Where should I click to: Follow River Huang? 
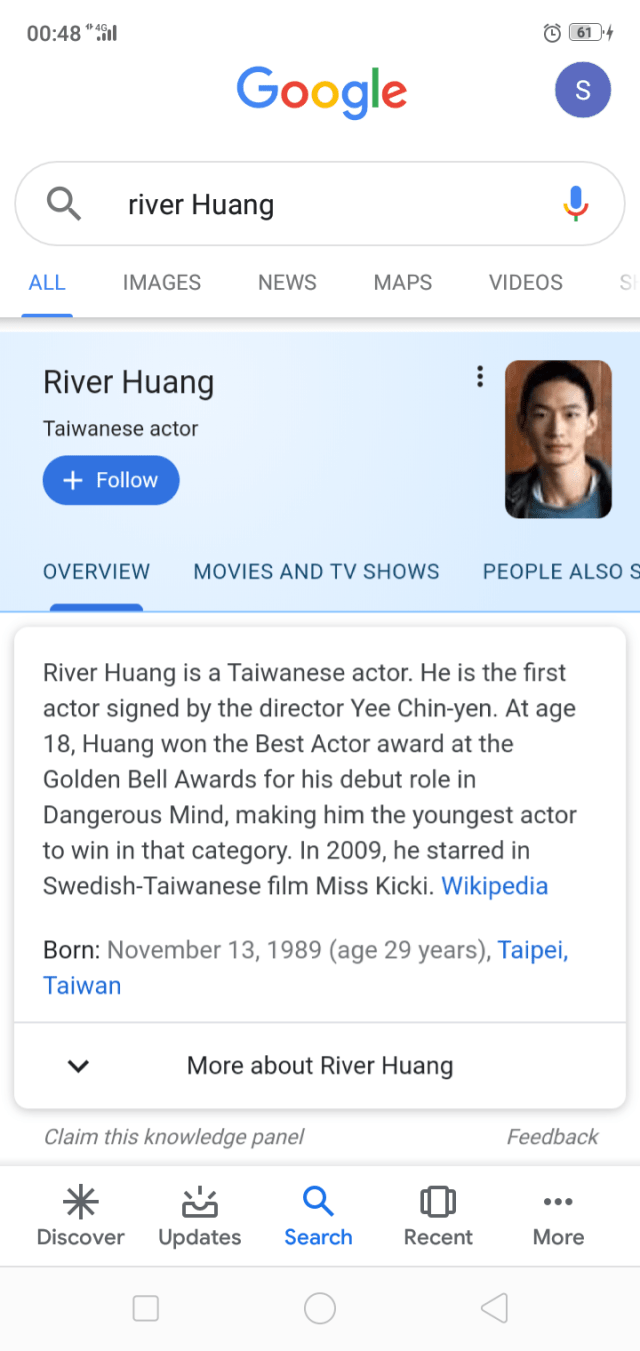coord(111,480)
